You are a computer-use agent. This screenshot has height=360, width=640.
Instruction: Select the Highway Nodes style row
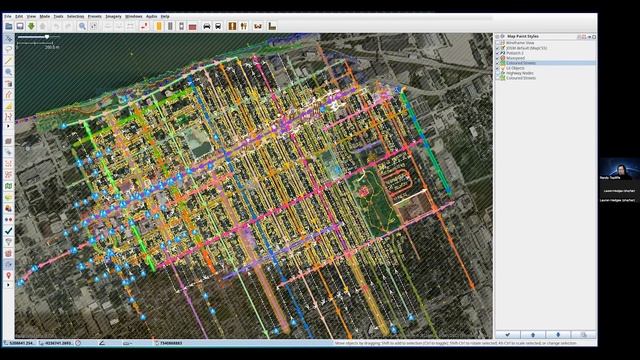coord(546,73)
